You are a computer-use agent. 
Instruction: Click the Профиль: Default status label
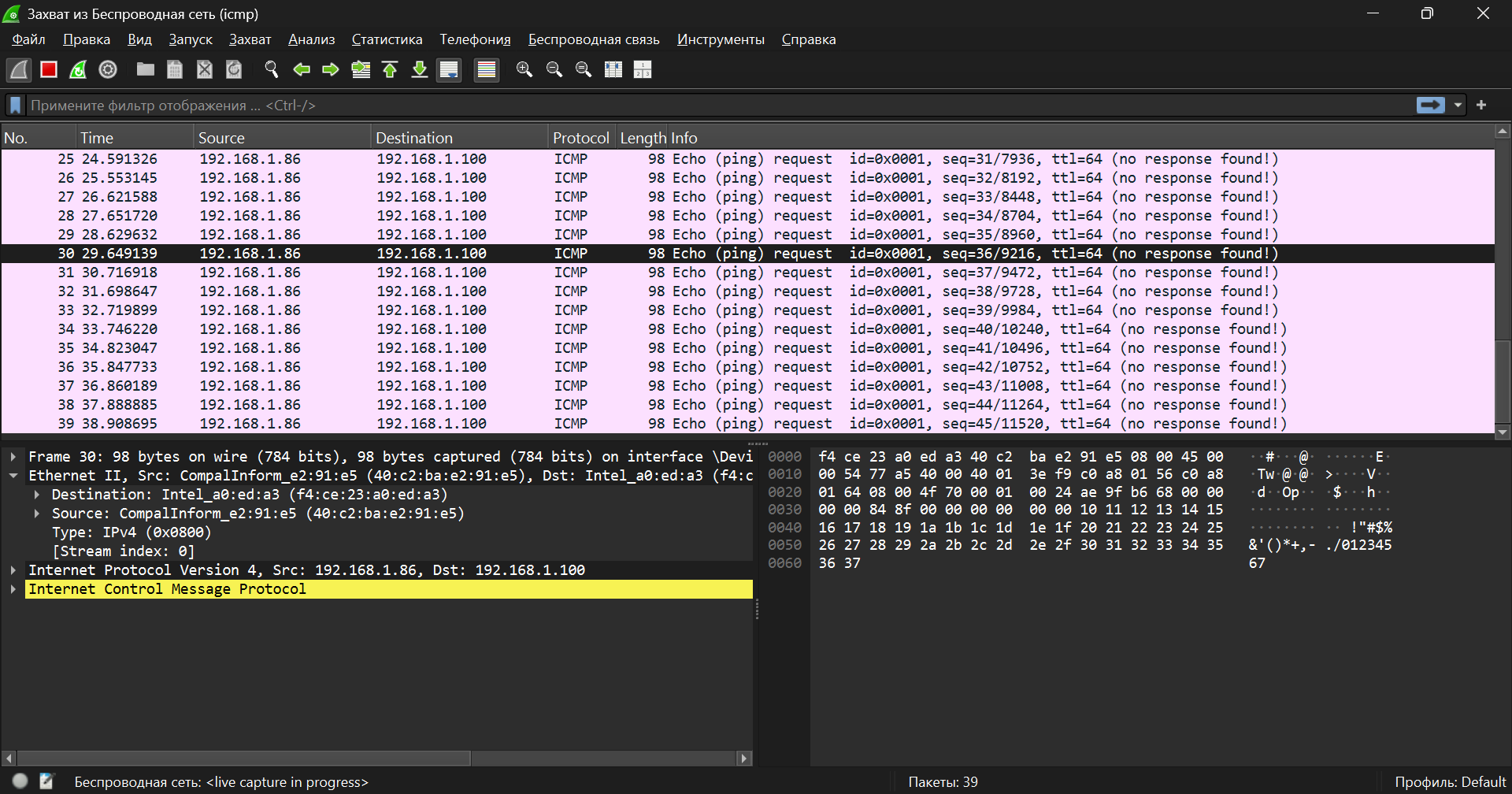pyautogui.click(x=1449, y=782)
